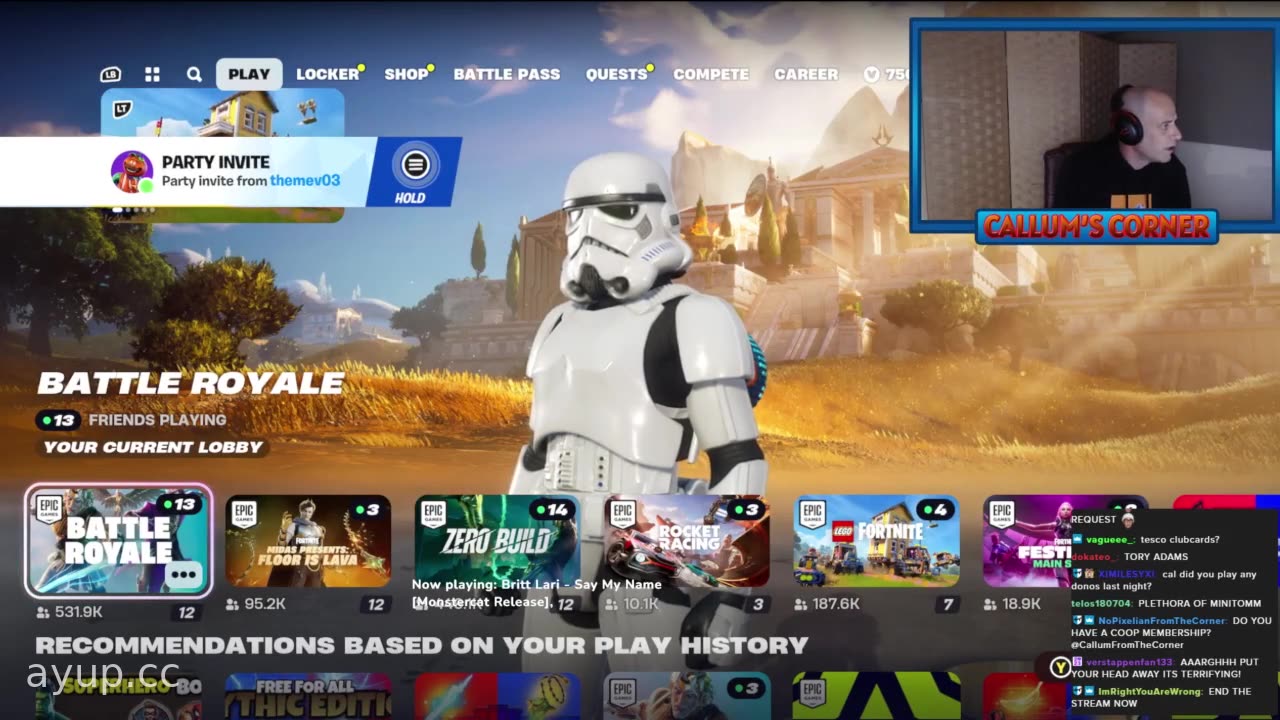The width and height of the screenshot is (1280, 720).
Task: Go to the COMPETE tab
Action: [x=711, y=74]
